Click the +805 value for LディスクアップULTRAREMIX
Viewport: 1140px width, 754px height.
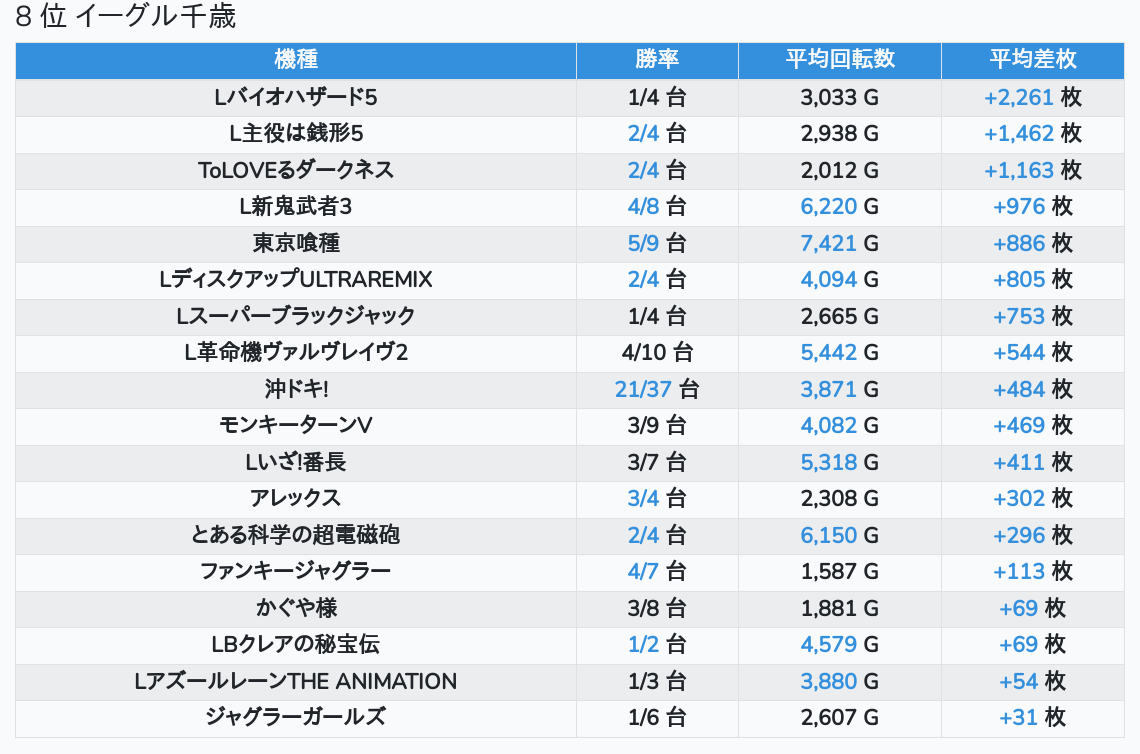1019,280
